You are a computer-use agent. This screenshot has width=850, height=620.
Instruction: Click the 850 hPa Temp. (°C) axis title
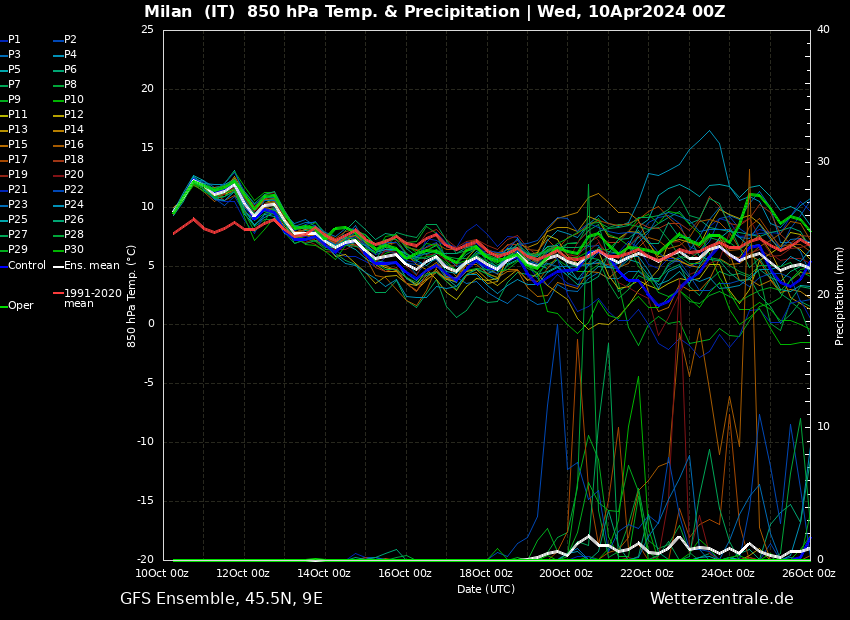(132, 296)
